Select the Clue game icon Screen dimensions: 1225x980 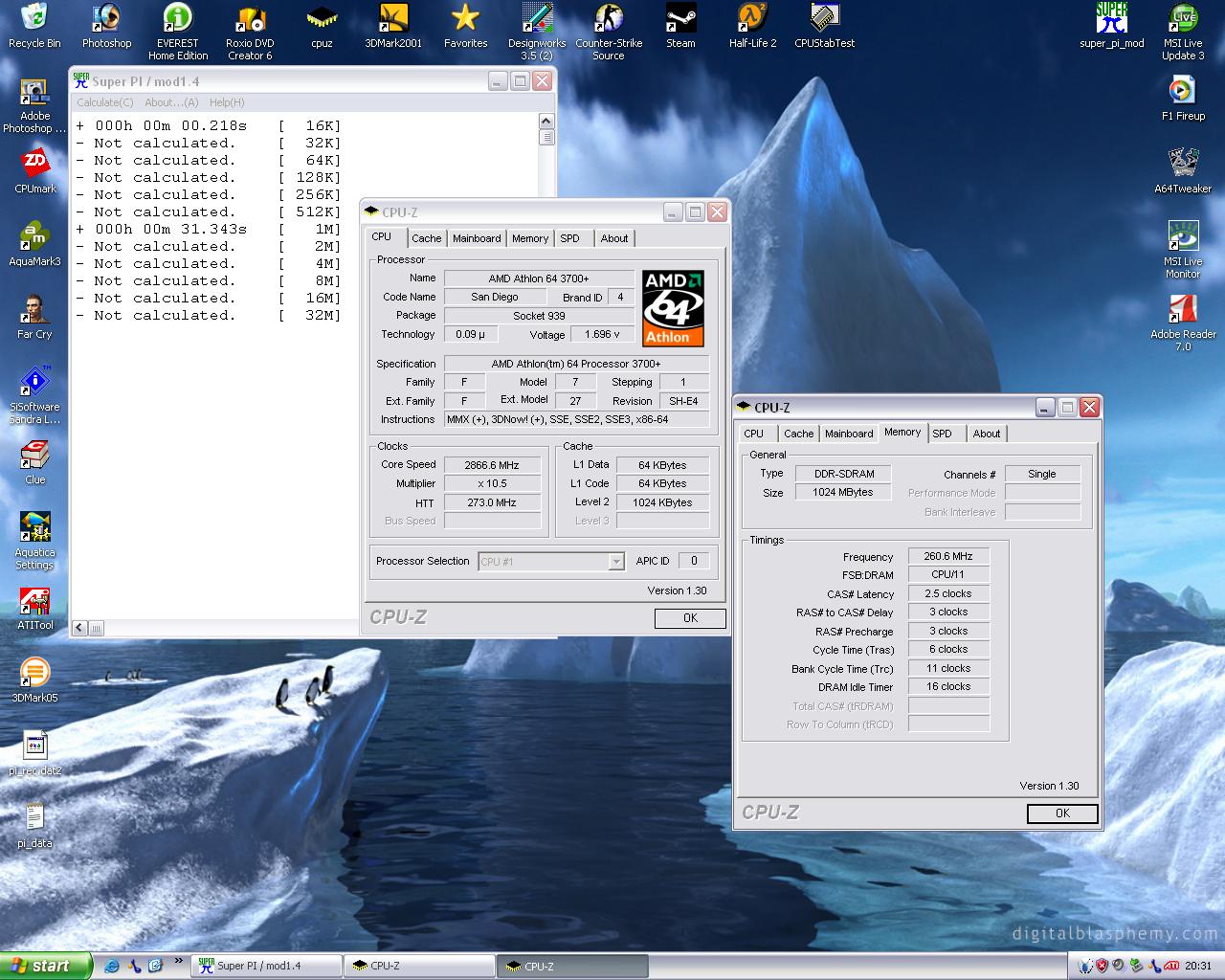click(34, 462)
